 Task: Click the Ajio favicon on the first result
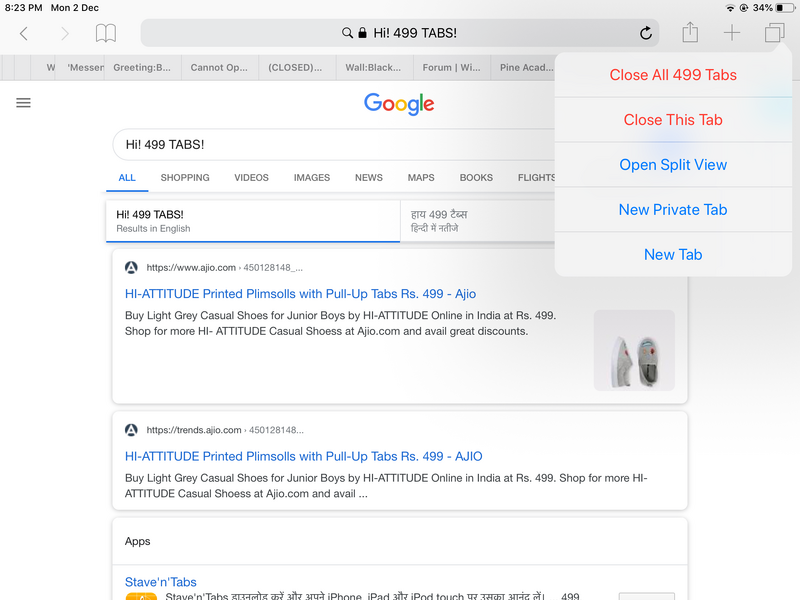point(131,267)
